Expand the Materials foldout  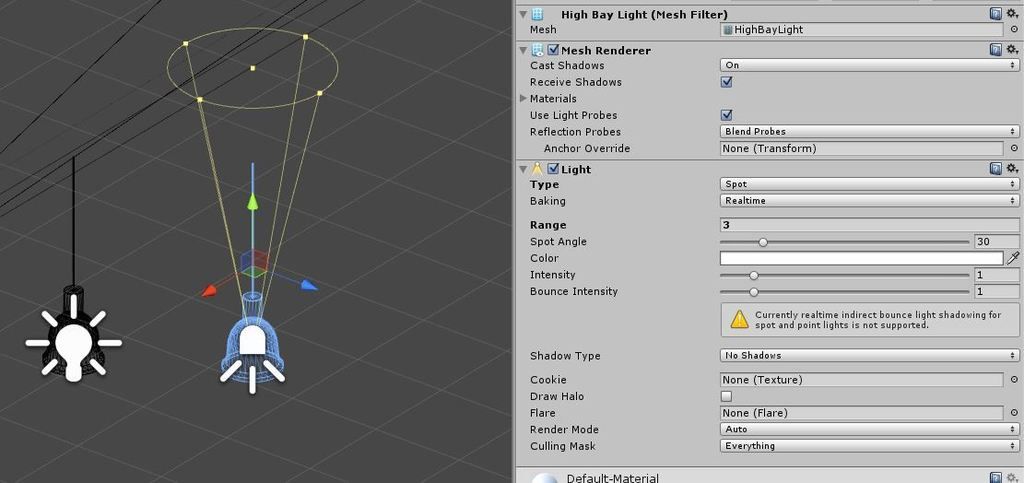tap(523, 99)
